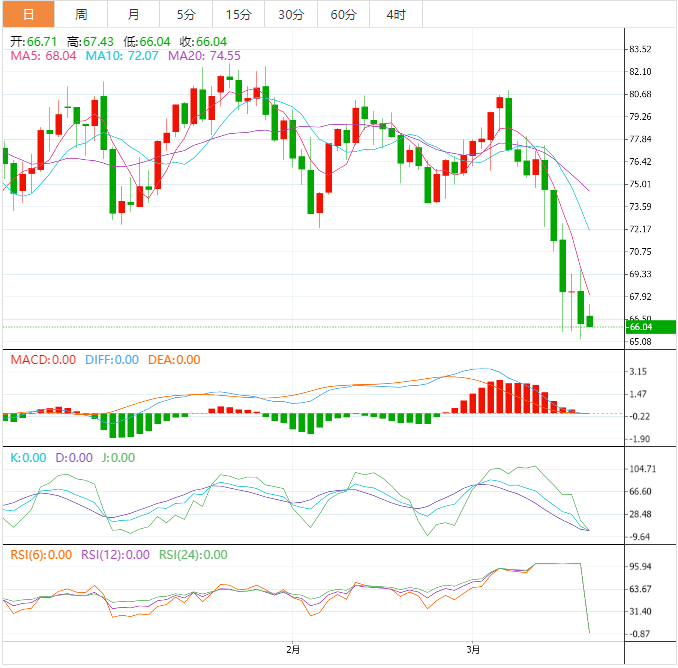Switch to the 月 monthly tab
The height and width of the screenshot is (668, 678).
pos(134,14)
